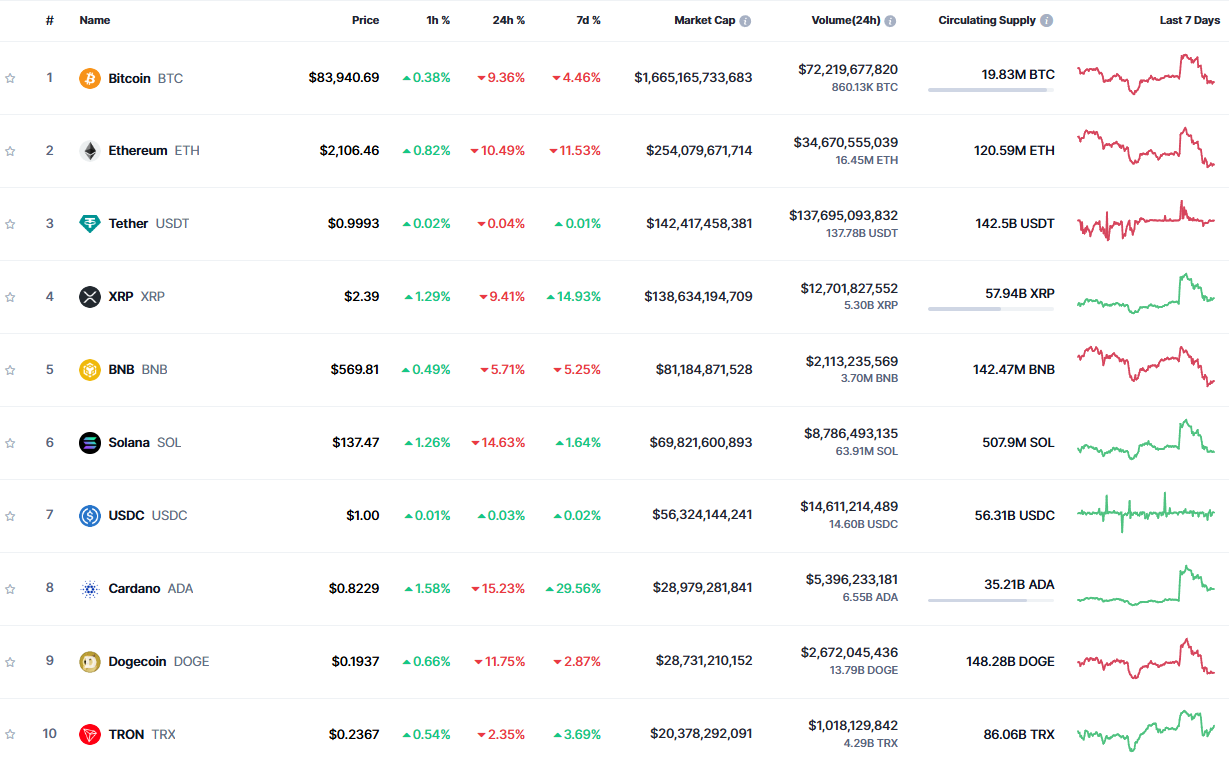Star Bitcoin to add to watchlist
The height and width of the screenshot is (771, 1230).
tap(10, 78)
